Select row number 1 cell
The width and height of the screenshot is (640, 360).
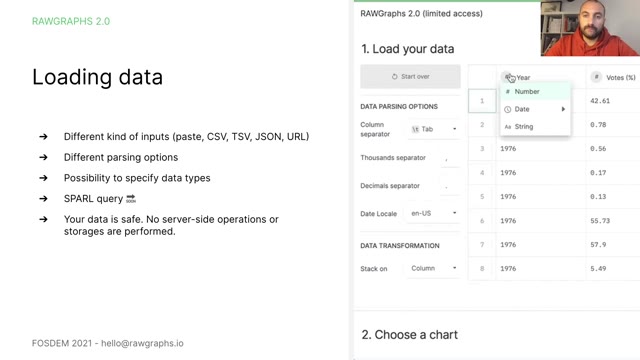(482, 101)
